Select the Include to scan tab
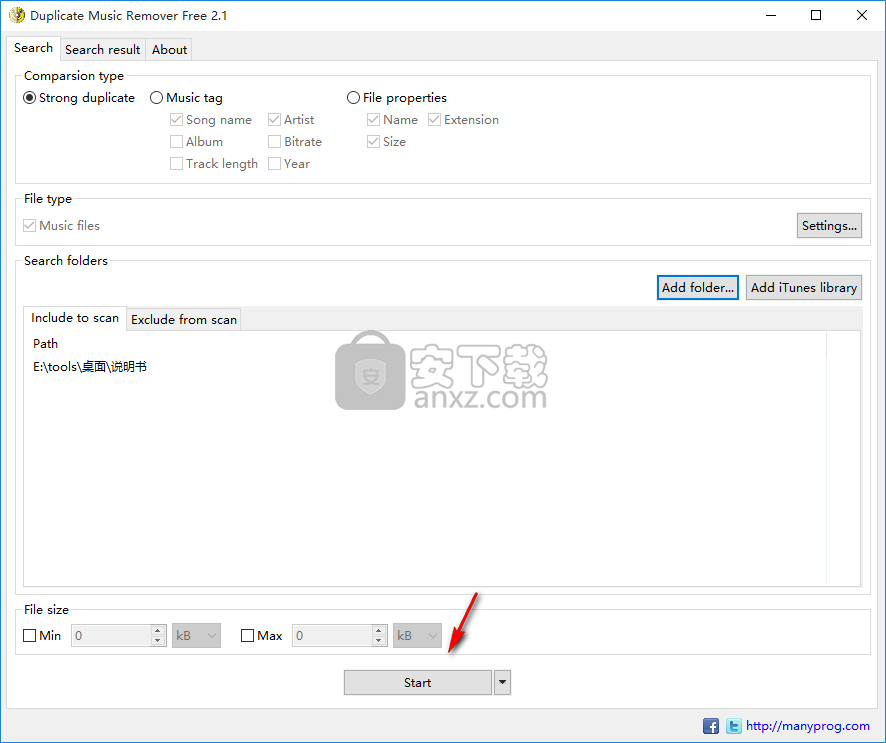 75,318
